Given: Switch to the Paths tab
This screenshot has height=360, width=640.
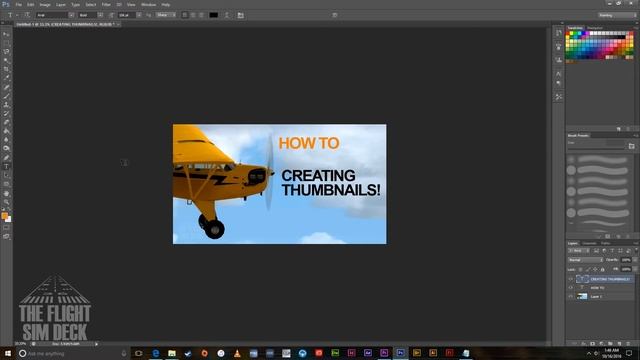Looking at the screenshot, I should click(605, 243).
